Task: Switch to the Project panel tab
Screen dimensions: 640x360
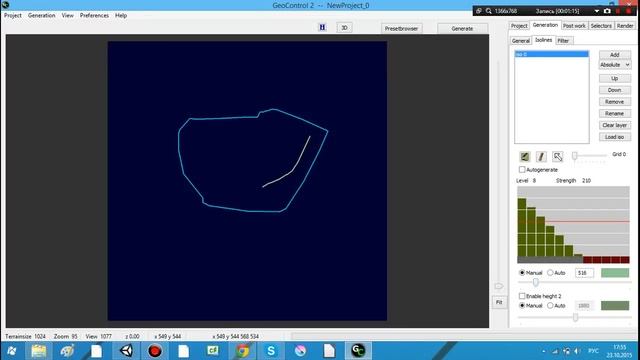Action: pyautogui.click(x=519, y=26)
